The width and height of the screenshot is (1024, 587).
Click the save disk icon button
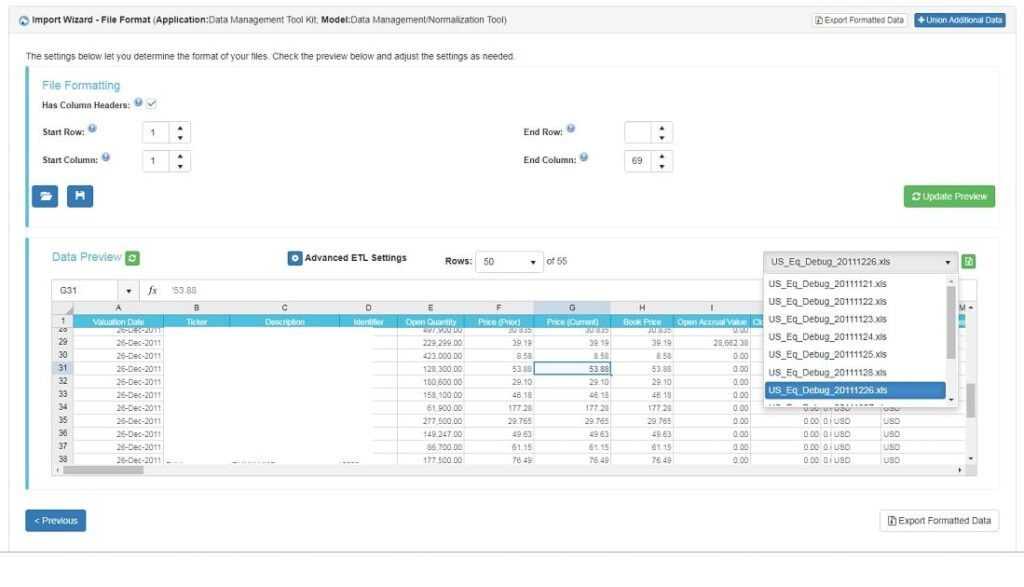tap(80, 197)
